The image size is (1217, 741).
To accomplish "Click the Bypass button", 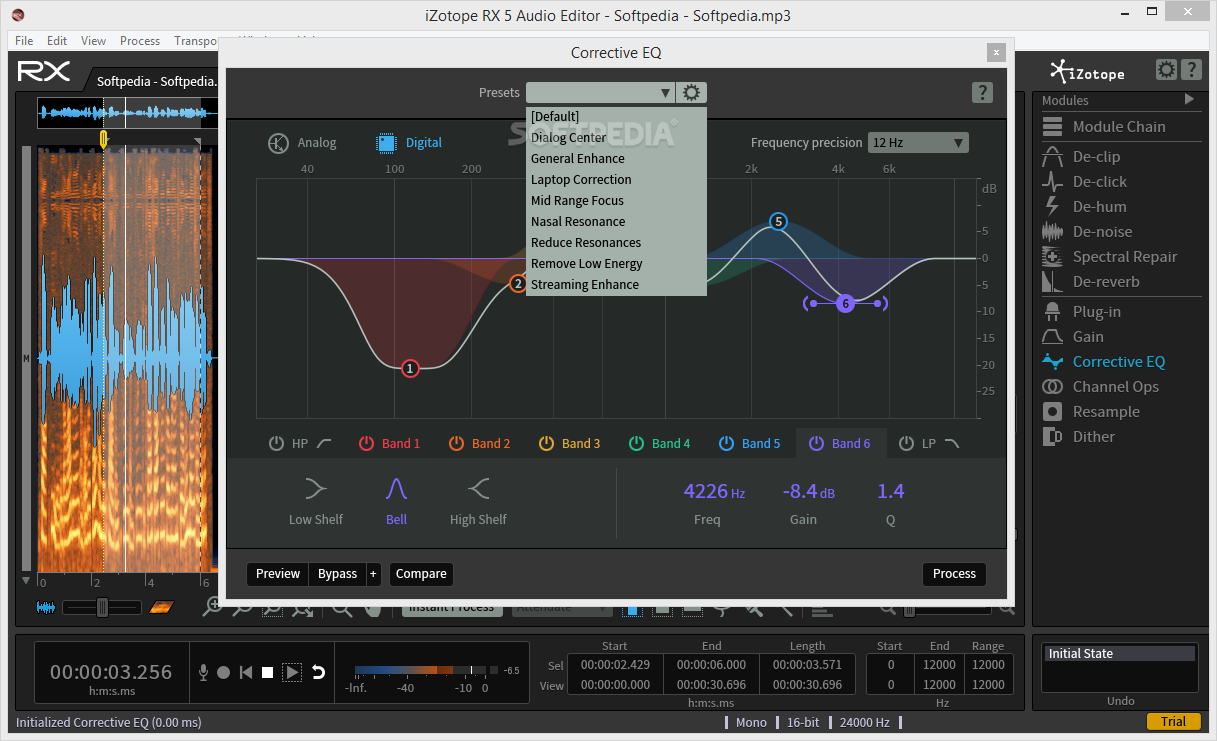I will (x=338, y=574).
